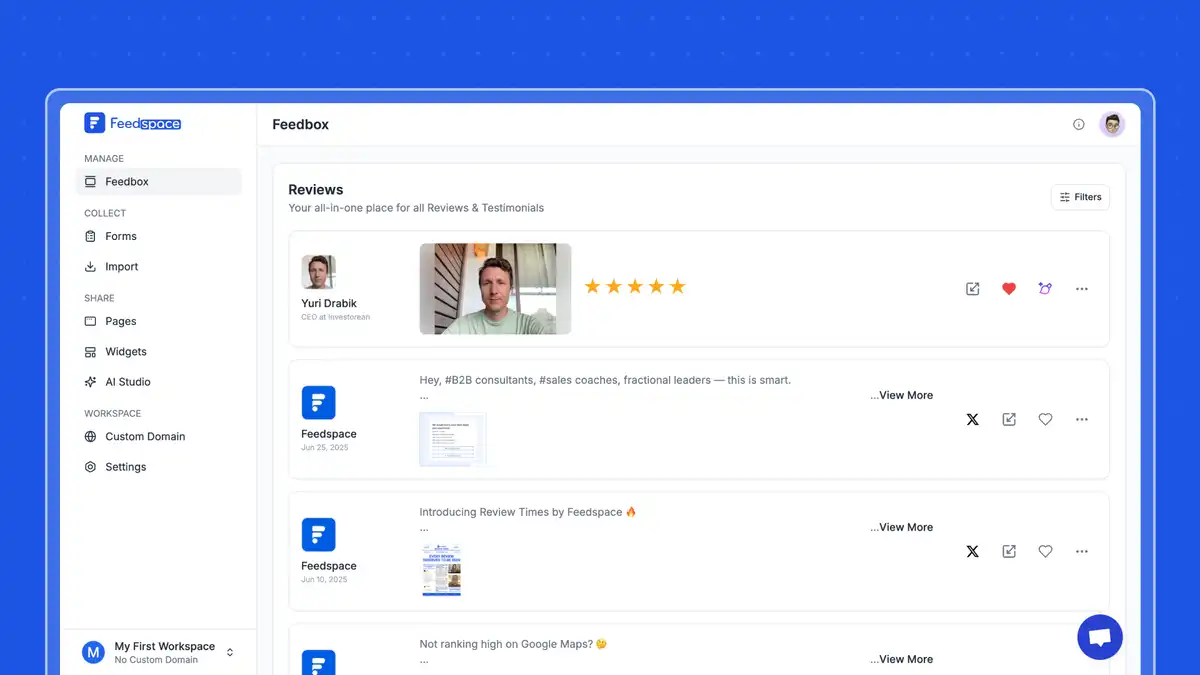
Task: Expand View More on Review Times post
Action: [902, 528]
